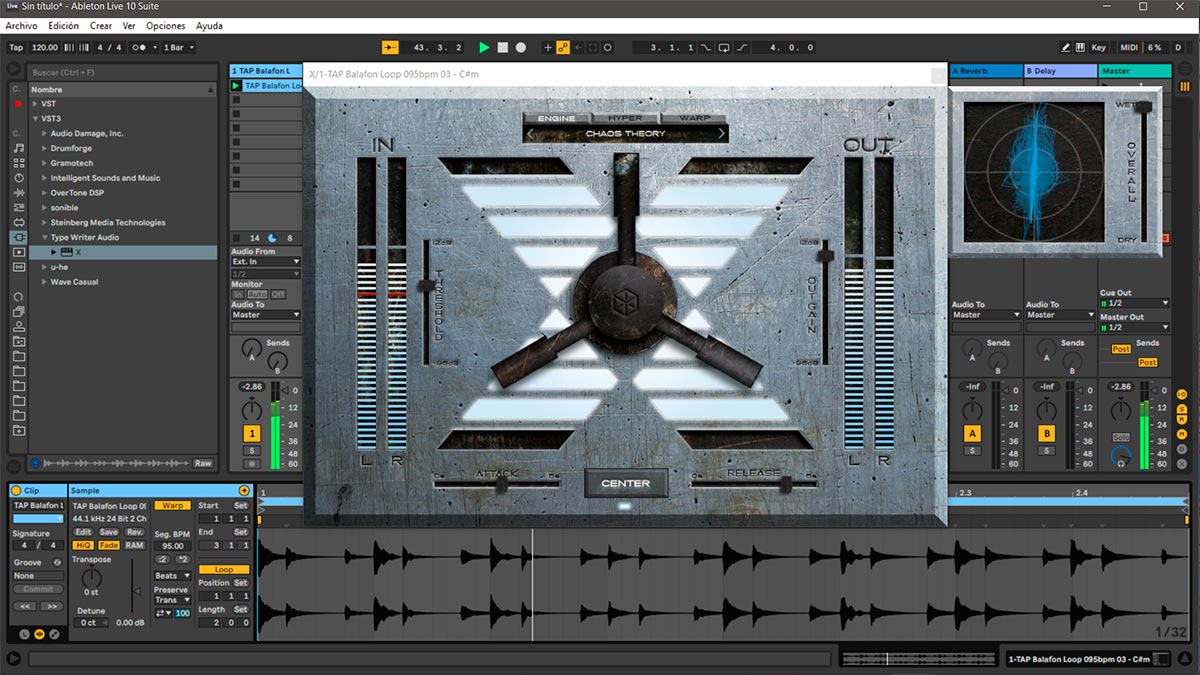Toggle the clip Loop button

click(x=224, y=570)
